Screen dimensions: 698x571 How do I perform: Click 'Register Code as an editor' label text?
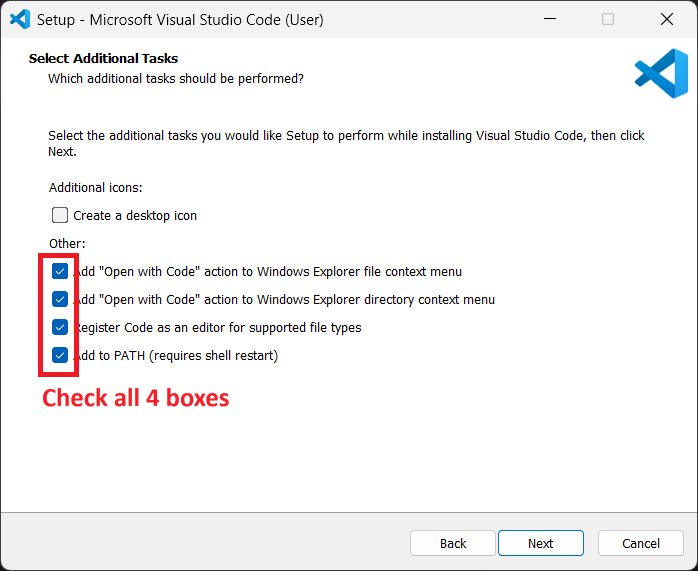[218, 328]
